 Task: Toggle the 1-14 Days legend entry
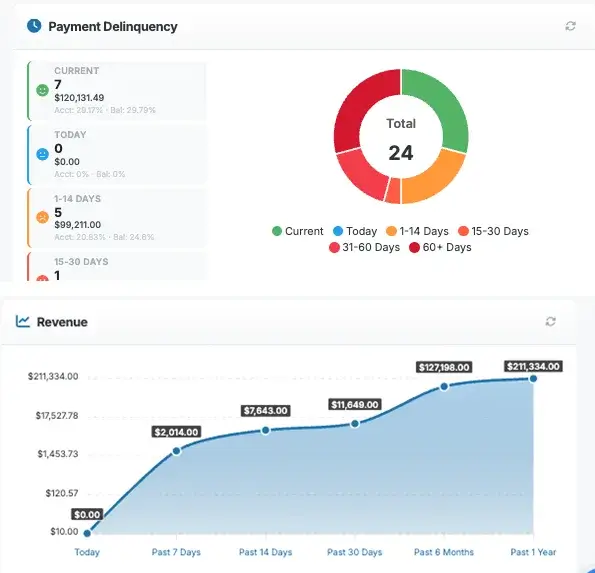pos(417,231)
